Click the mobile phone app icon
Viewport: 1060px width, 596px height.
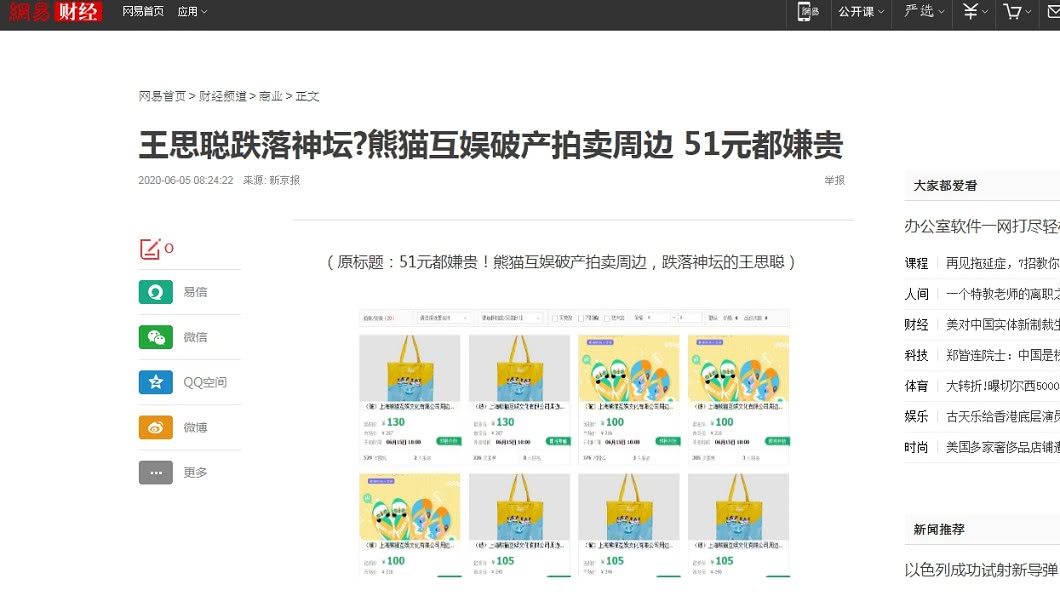[x=807, y=11]
